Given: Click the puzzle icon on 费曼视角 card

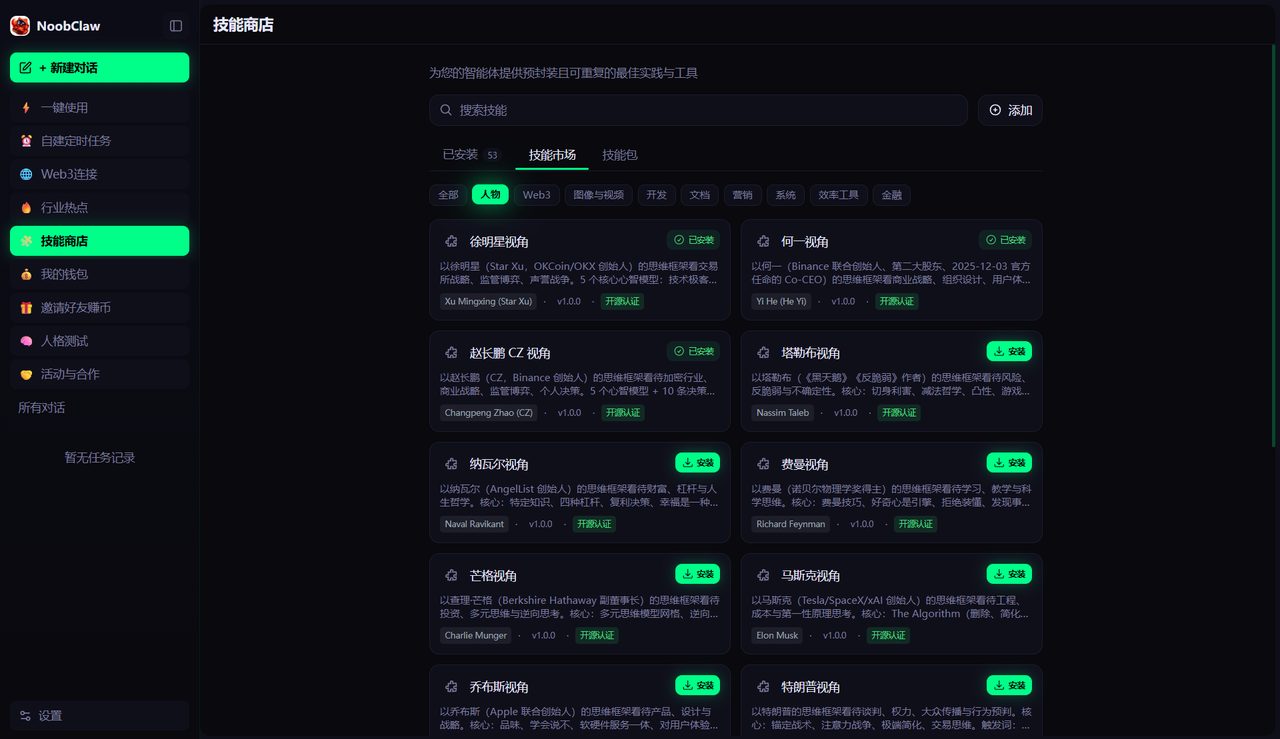Looking at the screenshot, I should pyautogui.click(x=763, y=464).
